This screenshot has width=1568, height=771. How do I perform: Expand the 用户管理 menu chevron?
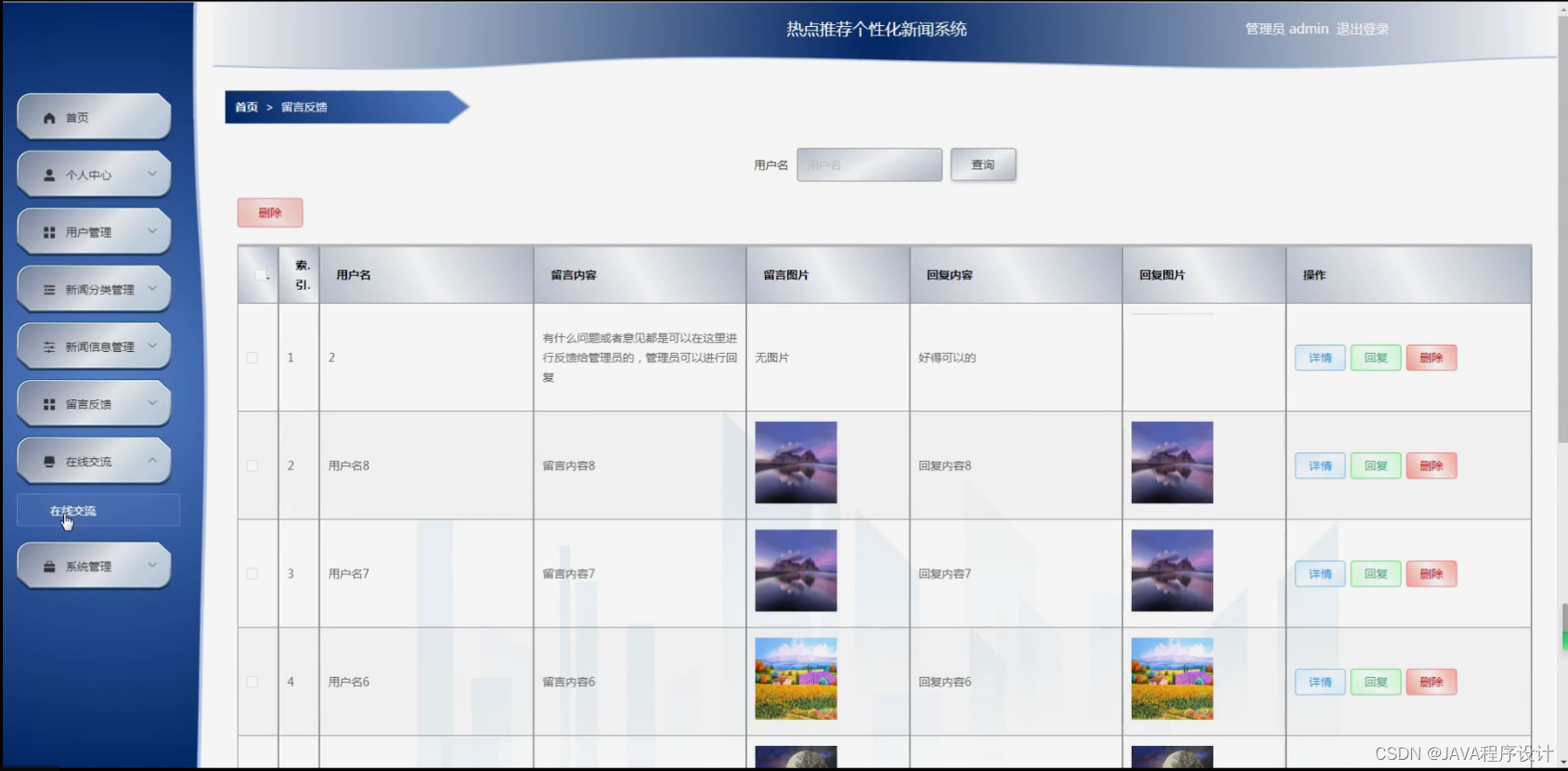tap(152, 231)
